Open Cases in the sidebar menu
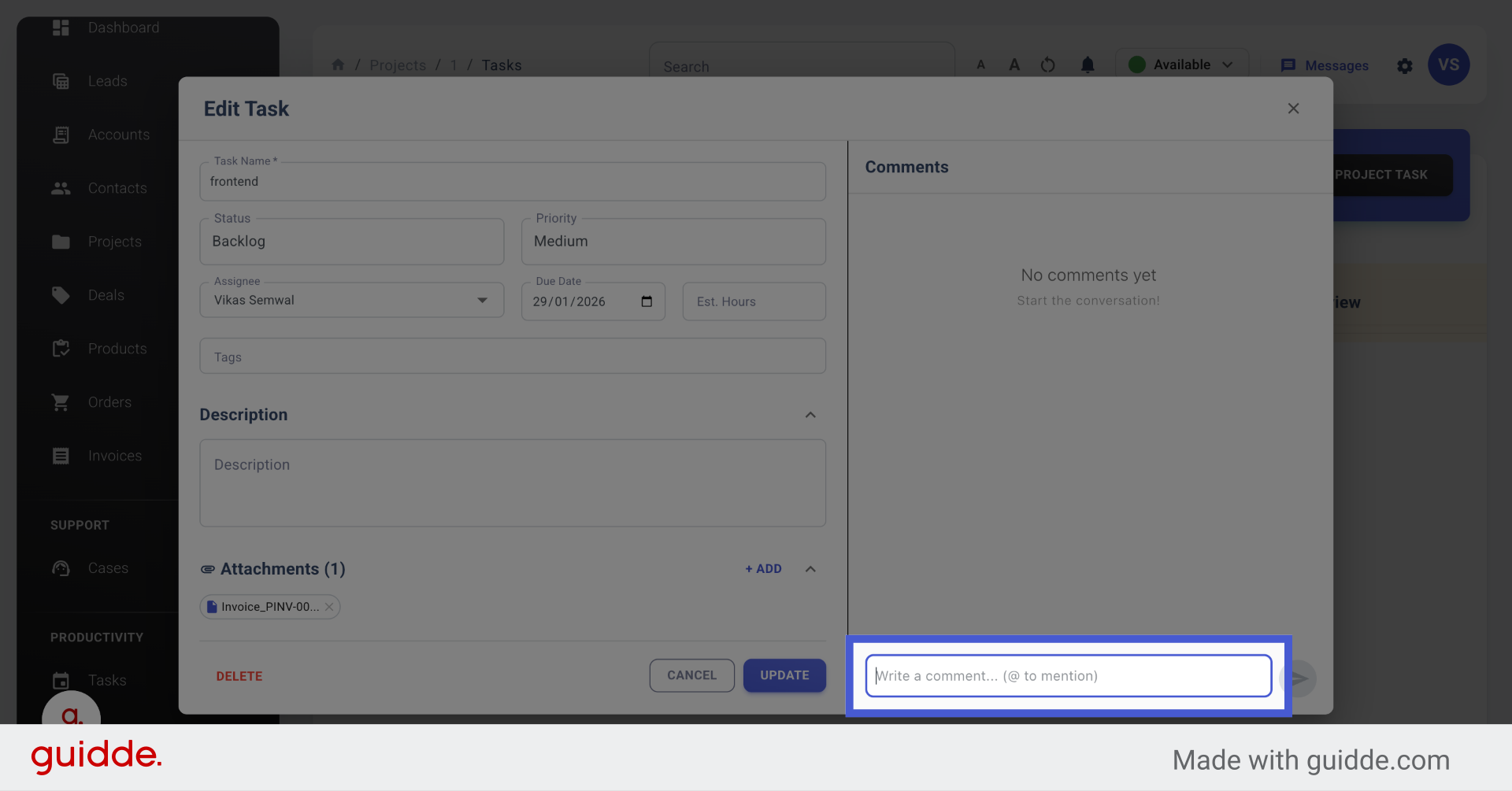The width and height of the screenshot is (1512, 791). [108, 568]
